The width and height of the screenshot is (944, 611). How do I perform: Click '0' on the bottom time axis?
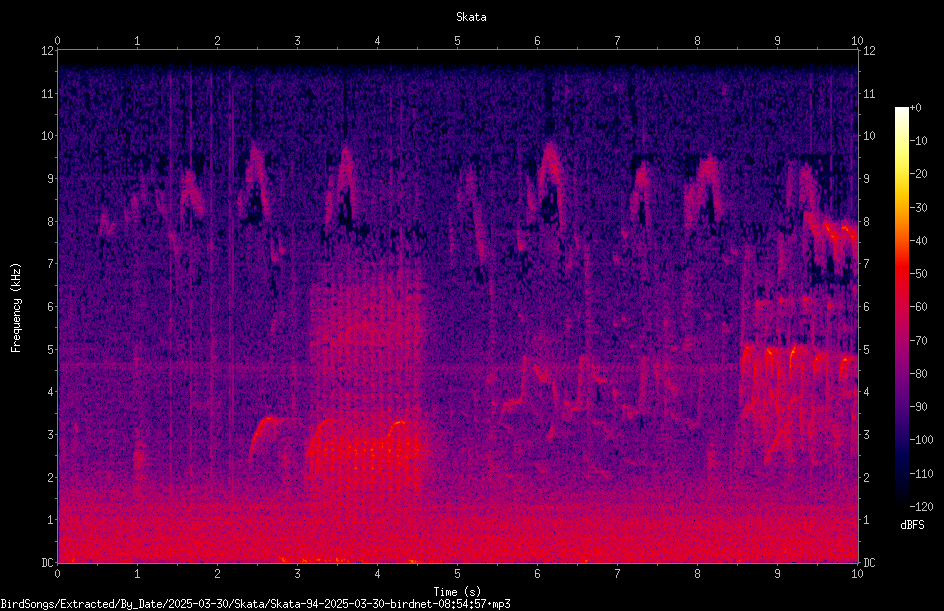[58, 574]
